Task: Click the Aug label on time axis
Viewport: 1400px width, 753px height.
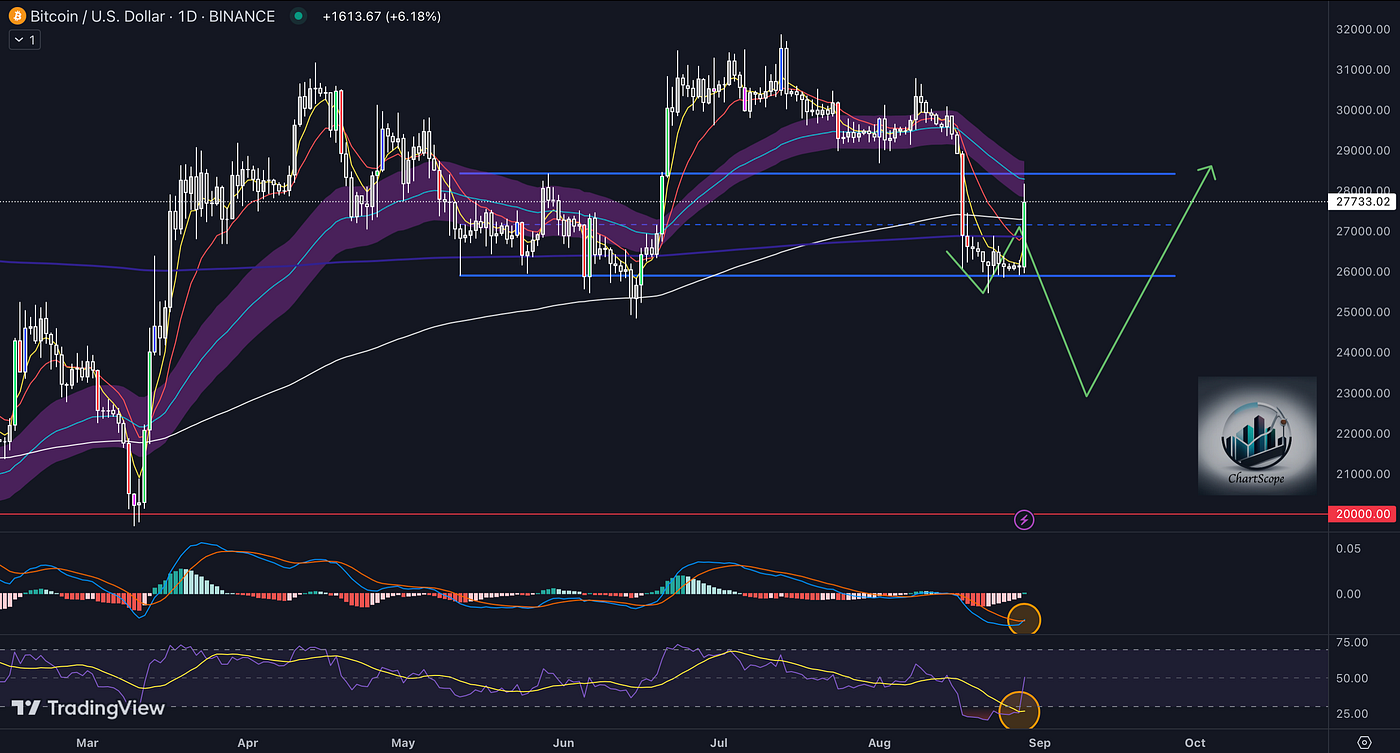Action: (879, 743)
